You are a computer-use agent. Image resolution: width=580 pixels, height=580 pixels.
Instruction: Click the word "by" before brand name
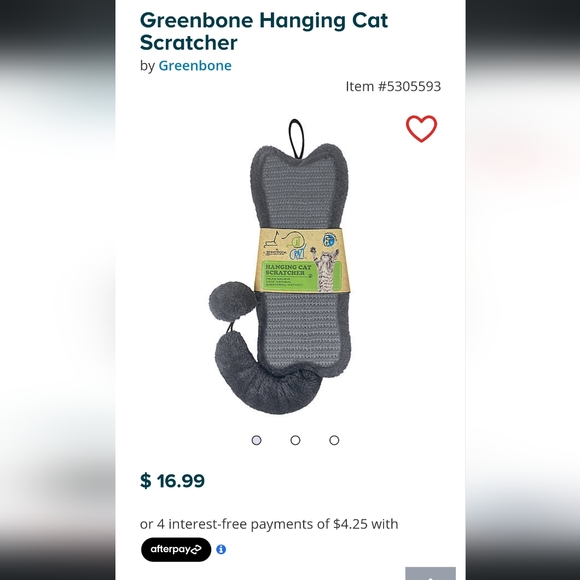(147, 66)
